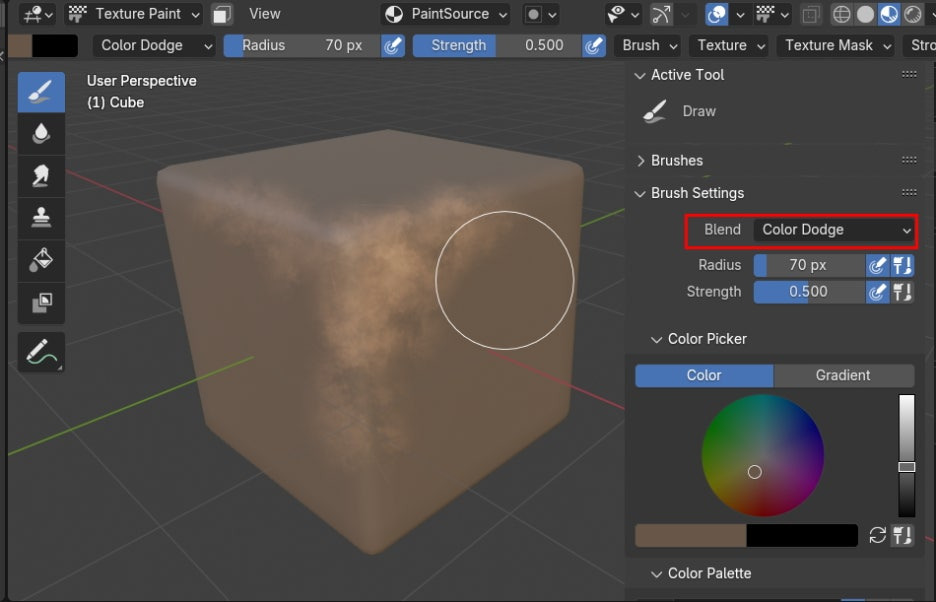Click the header Strength slider
Screen dimensions: 936x602
click(x=497, y=45)
